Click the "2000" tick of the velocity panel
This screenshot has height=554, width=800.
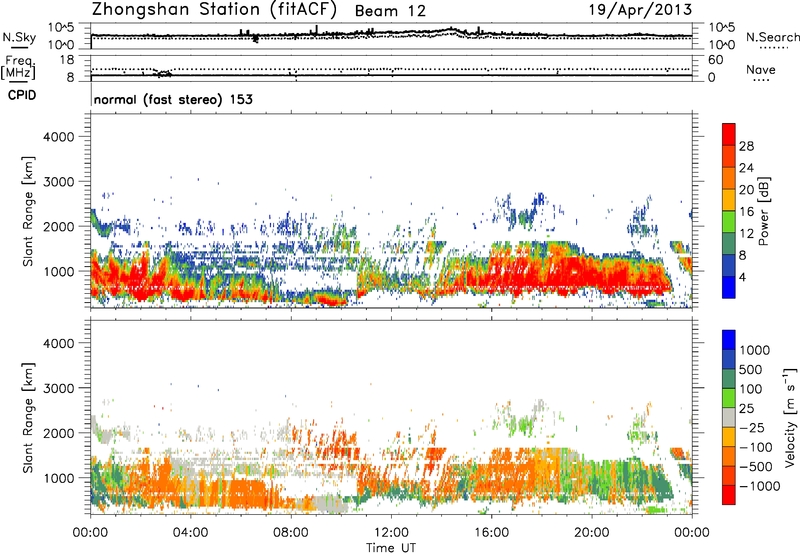58,433
